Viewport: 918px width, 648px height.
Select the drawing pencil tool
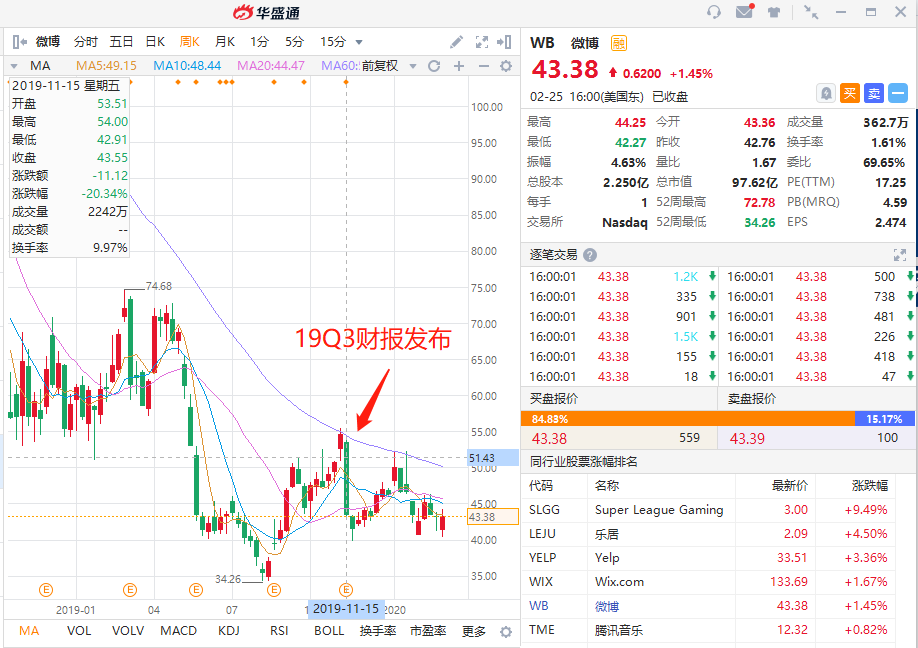pyautogui.click(x=456, y=42)
